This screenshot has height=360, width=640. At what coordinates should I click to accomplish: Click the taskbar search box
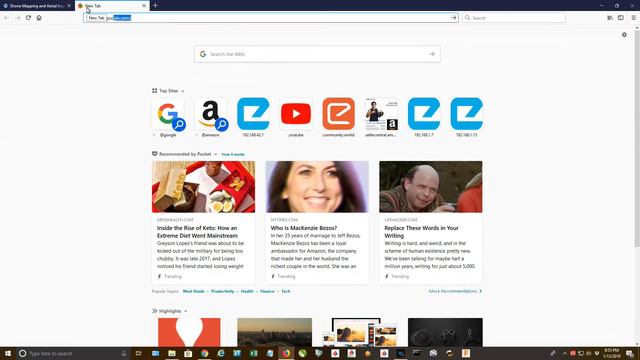click(x=73, y=353)
